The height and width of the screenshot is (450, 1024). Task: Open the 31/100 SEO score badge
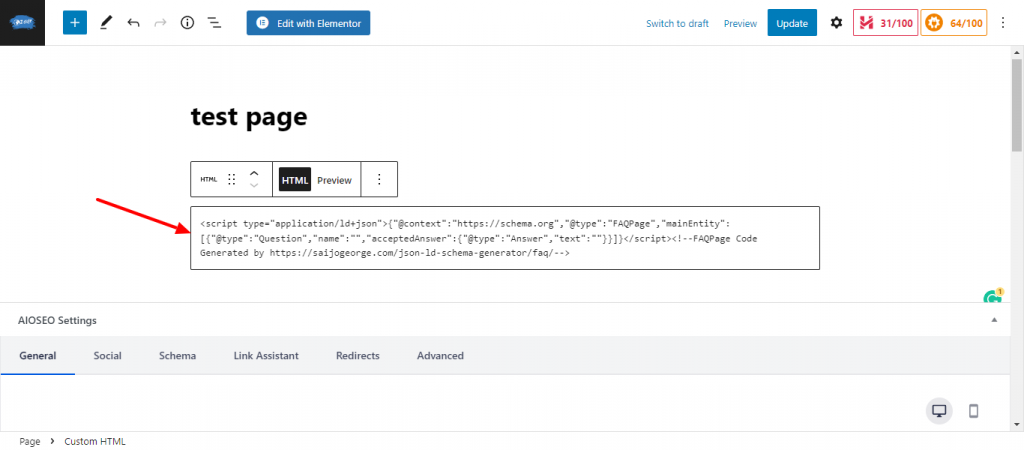pyautogui.click(x=885, y=23)
